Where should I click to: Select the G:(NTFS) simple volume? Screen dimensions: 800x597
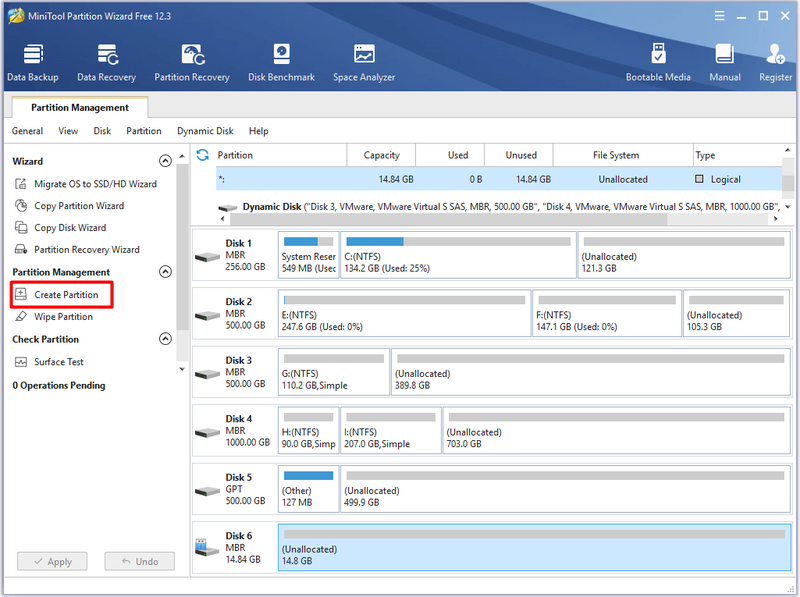coord(334,372)
